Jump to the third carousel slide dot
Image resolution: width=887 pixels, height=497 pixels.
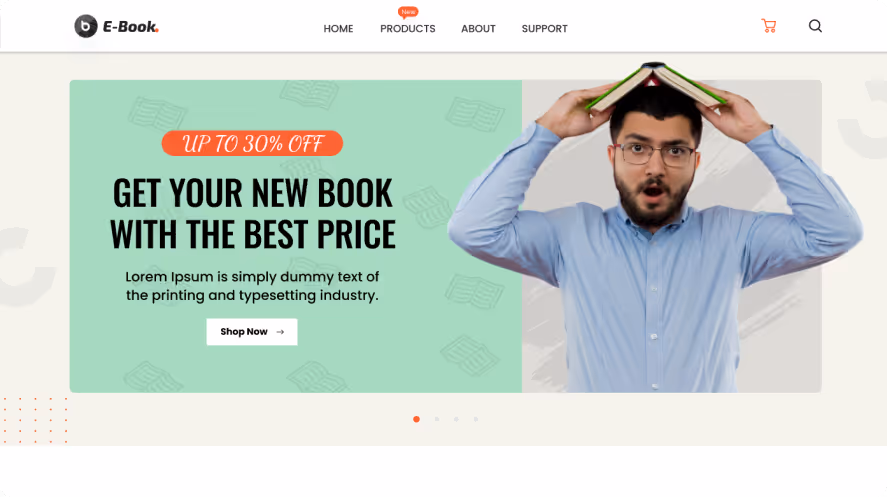[456, 419]
